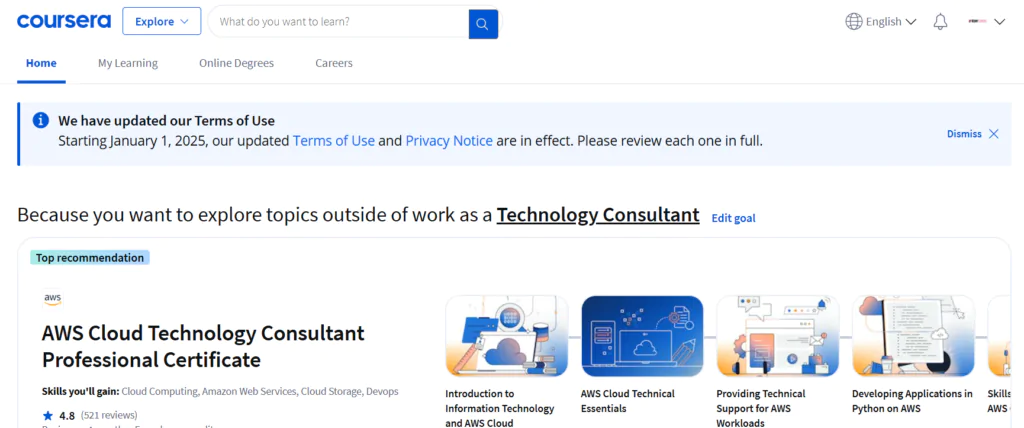The height and width of the screenshot is (428, 1024).
Task: Open the Online Degrees tab
Action: [236, 63]
